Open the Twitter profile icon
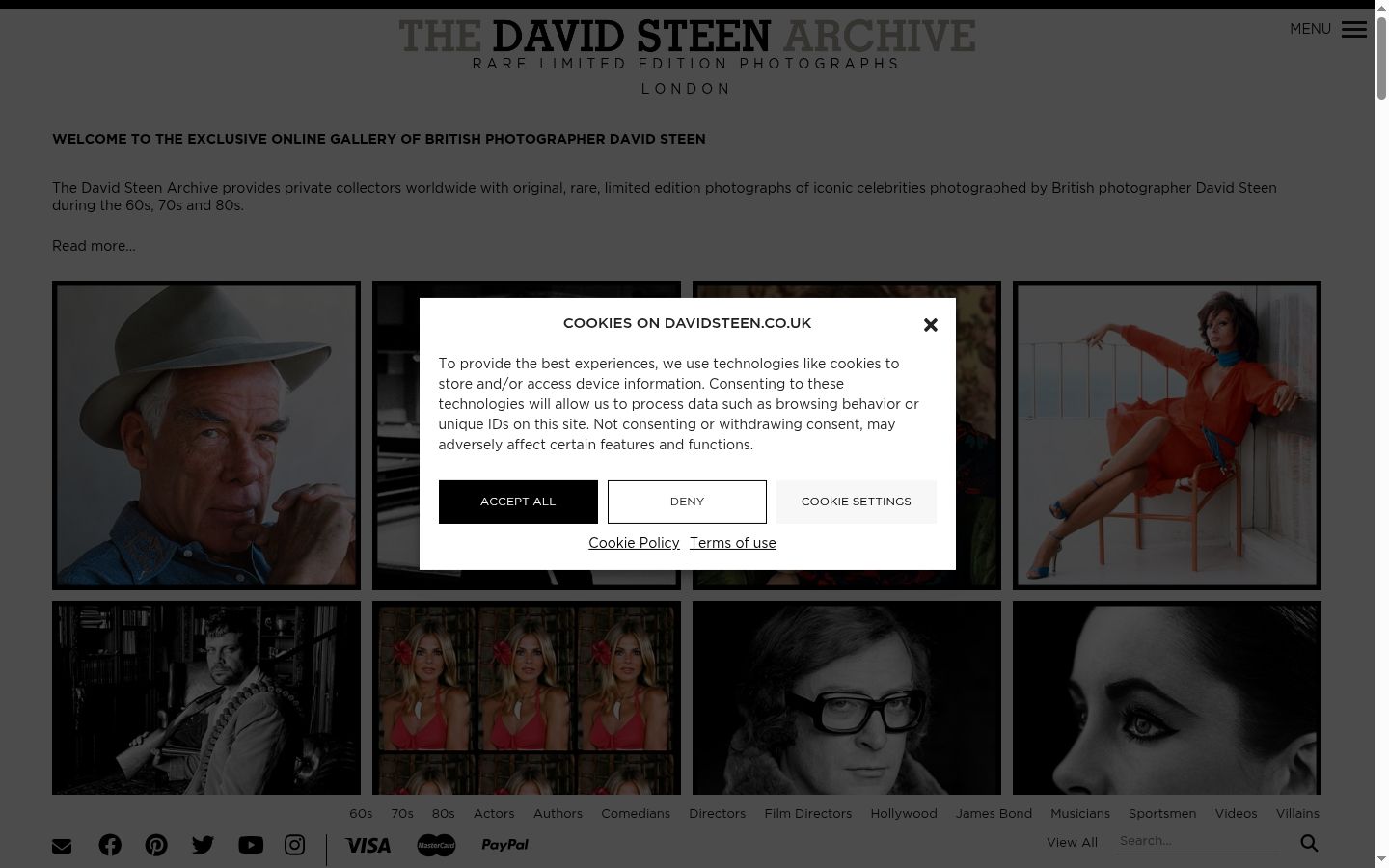Screen dimensions: 1389x868 tap(203, 845)
